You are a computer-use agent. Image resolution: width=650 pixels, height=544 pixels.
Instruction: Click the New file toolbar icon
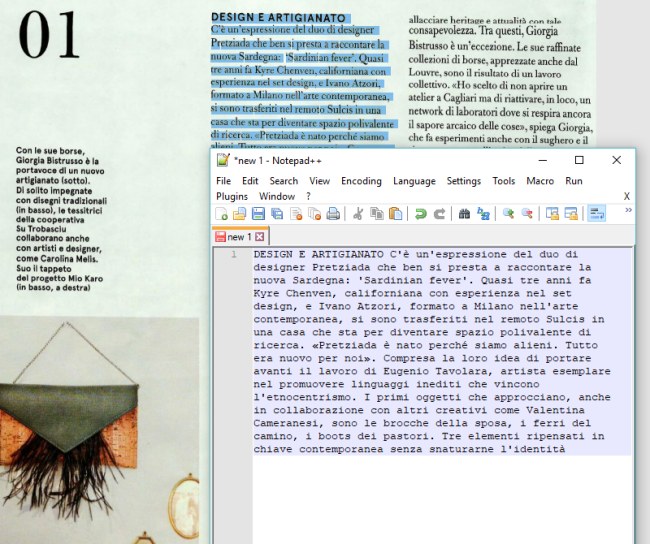coord(222,214)
